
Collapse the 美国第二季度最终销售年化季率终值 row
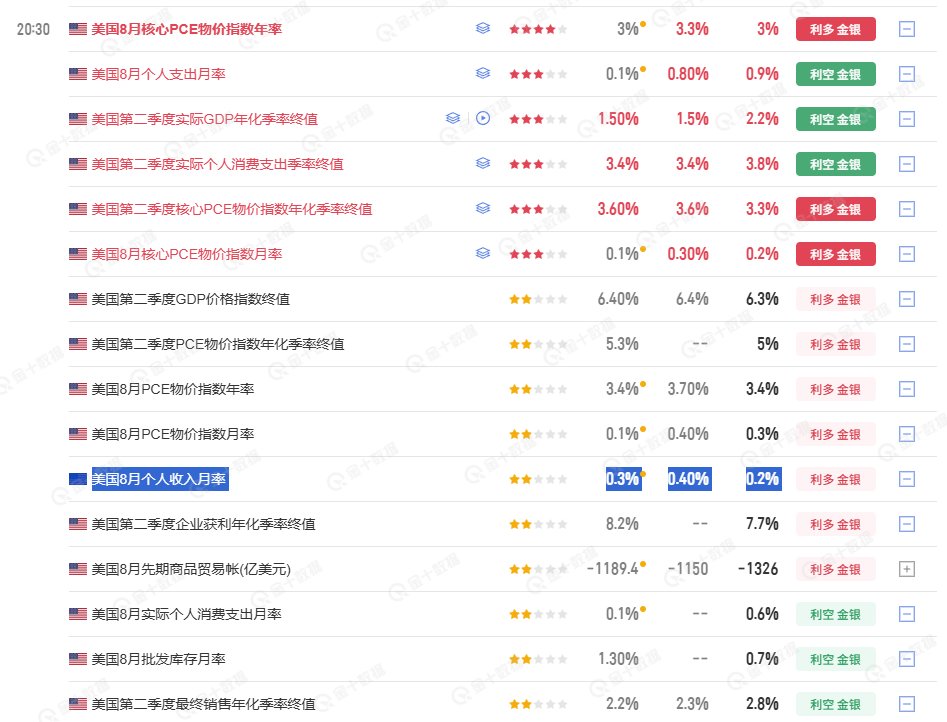pyautogui.click(x=907, y=704)
